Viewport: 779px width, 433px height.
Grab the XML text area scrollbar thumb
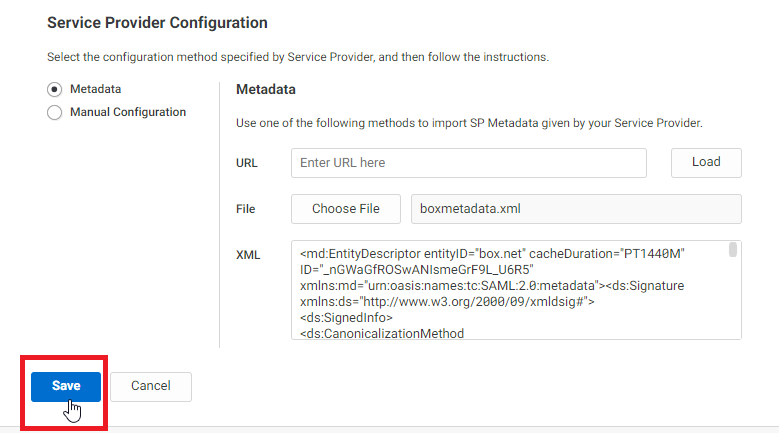pos(732,250)
